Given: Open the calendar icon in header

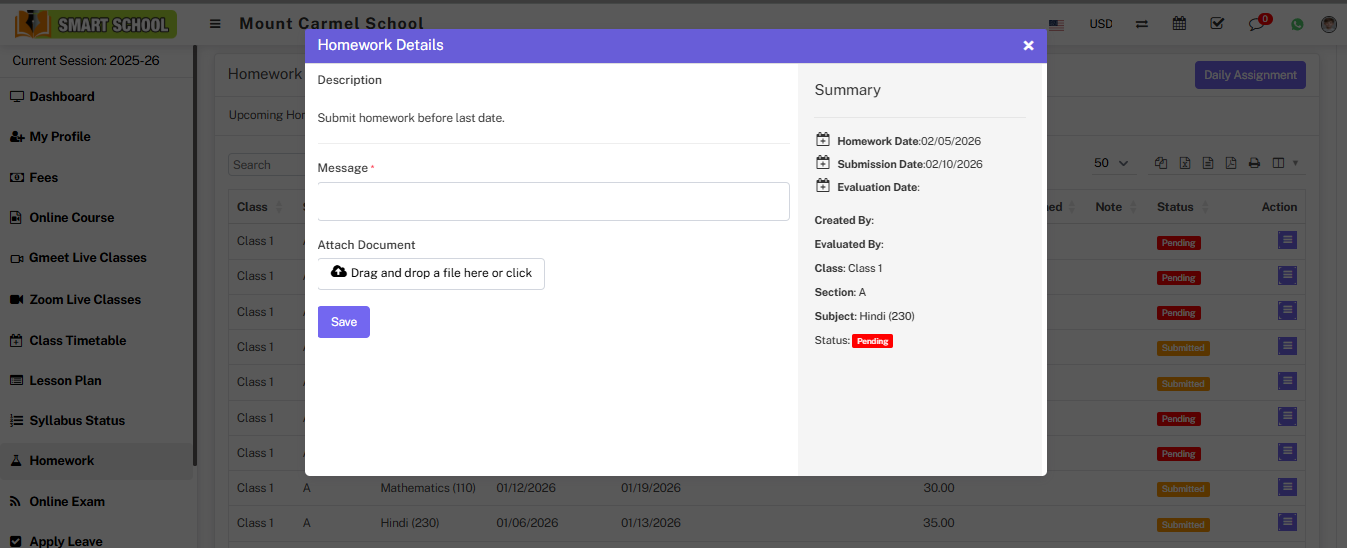Looking at the screenshot, I should (1180, 24).
